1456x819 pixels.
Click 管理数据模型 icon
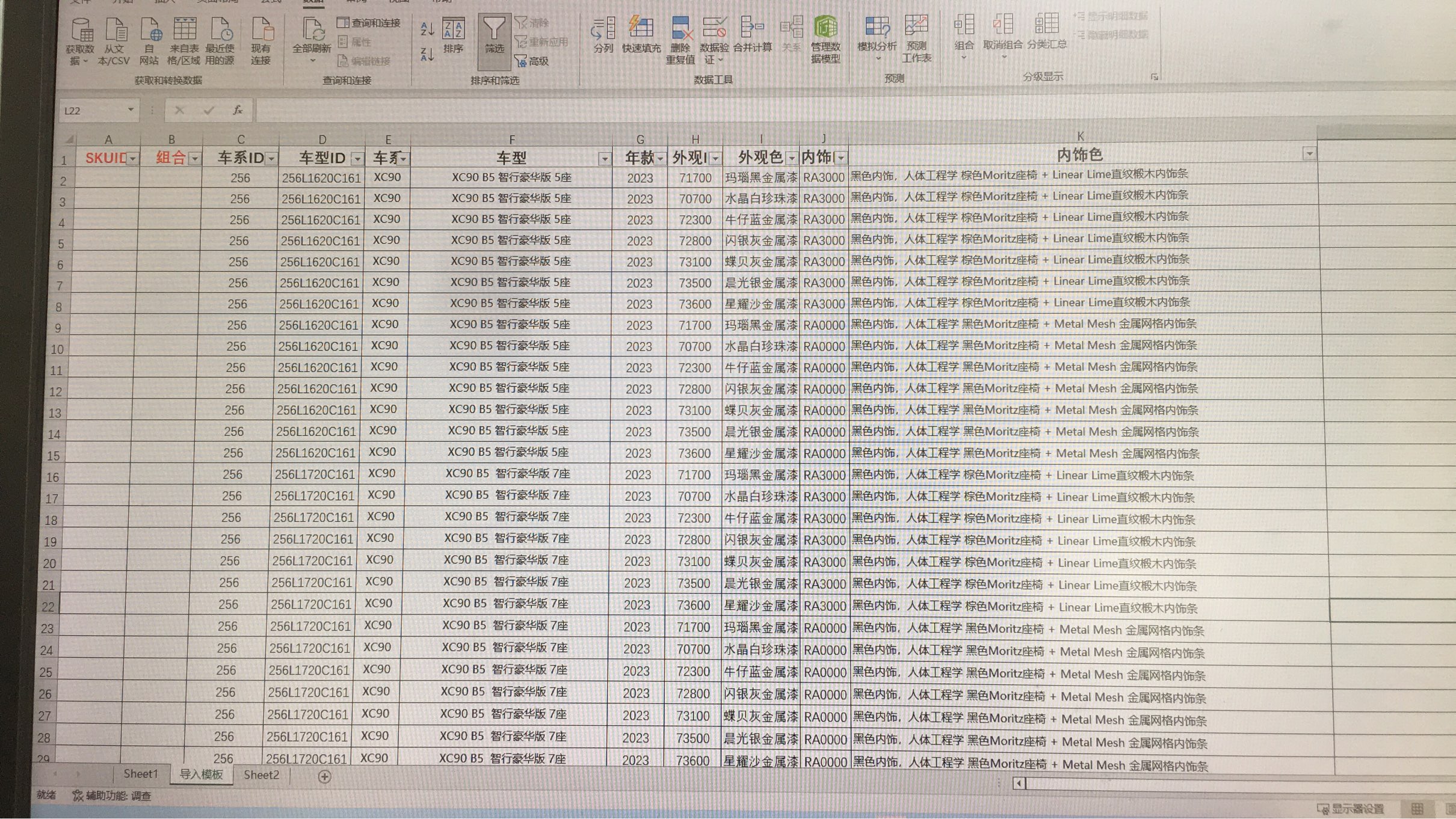pyautogui.click(x=825, y=40)
